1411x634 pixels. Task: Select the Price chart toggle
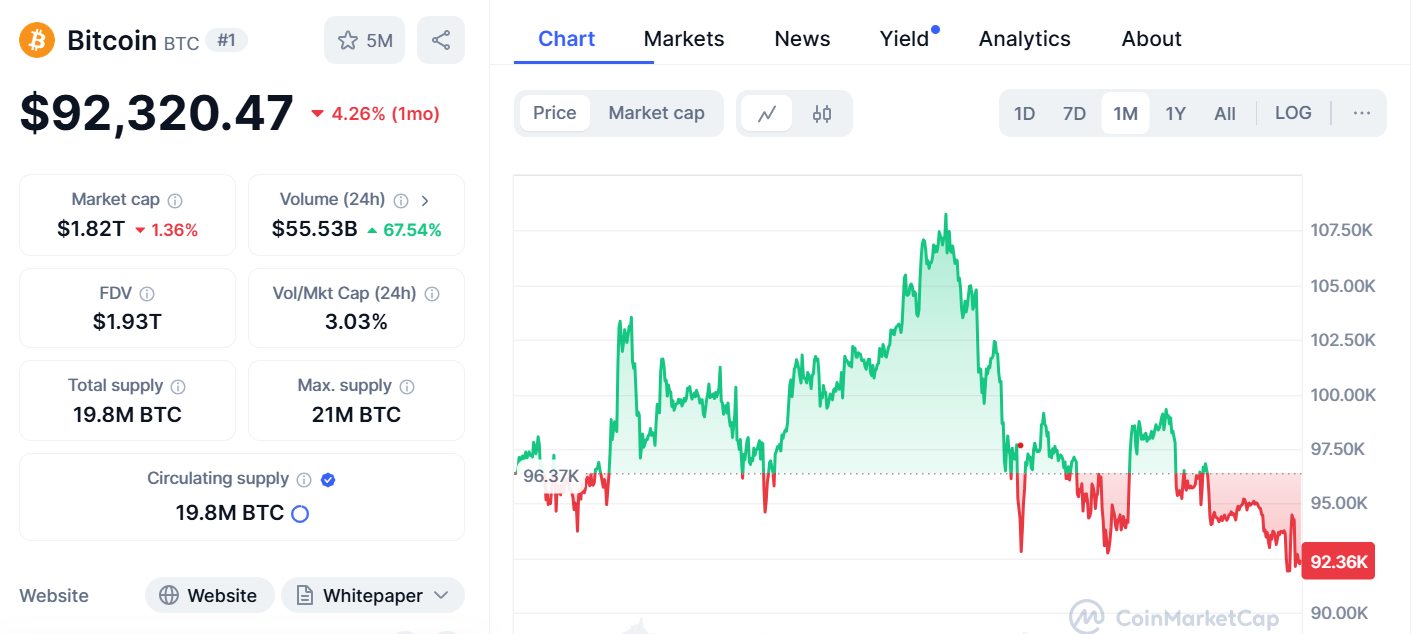click(x=554, y=113)
